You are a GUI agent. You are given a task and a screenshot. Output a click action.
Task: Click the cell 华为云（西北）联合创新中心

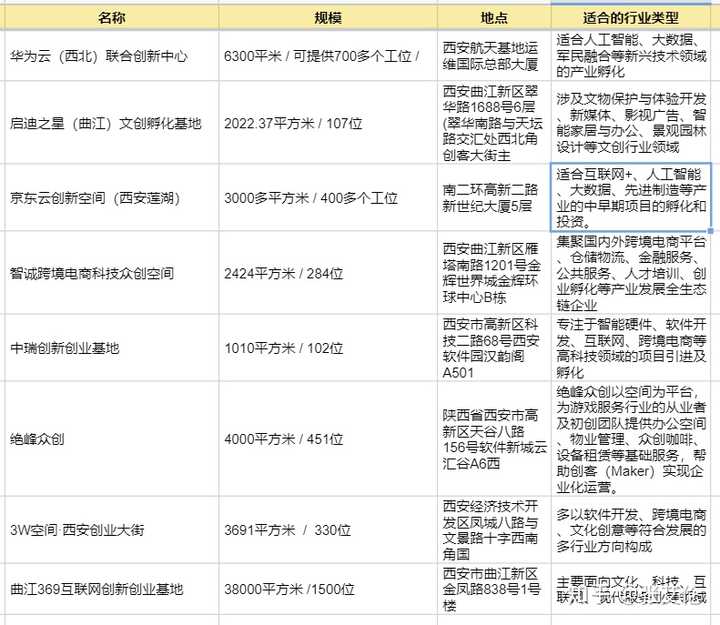pos(112,56)
